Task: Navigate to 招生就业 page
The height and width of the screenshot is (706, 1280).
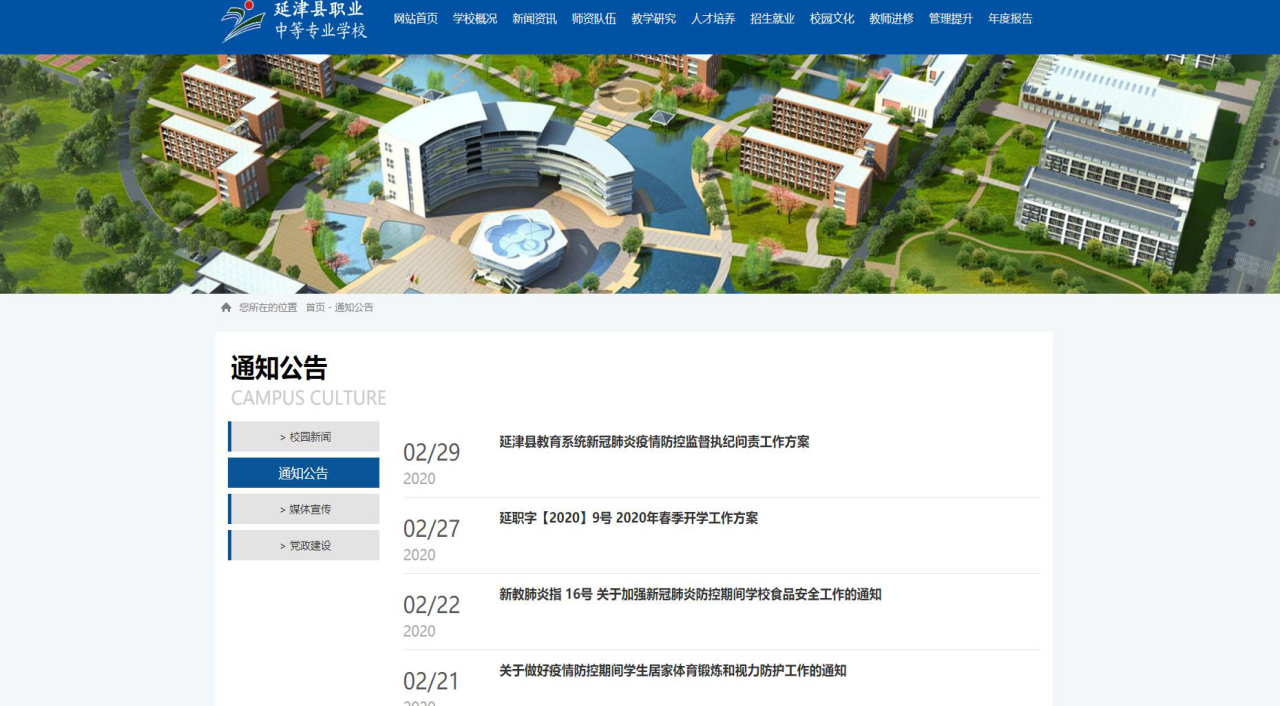Action: [x=772, y=19]
